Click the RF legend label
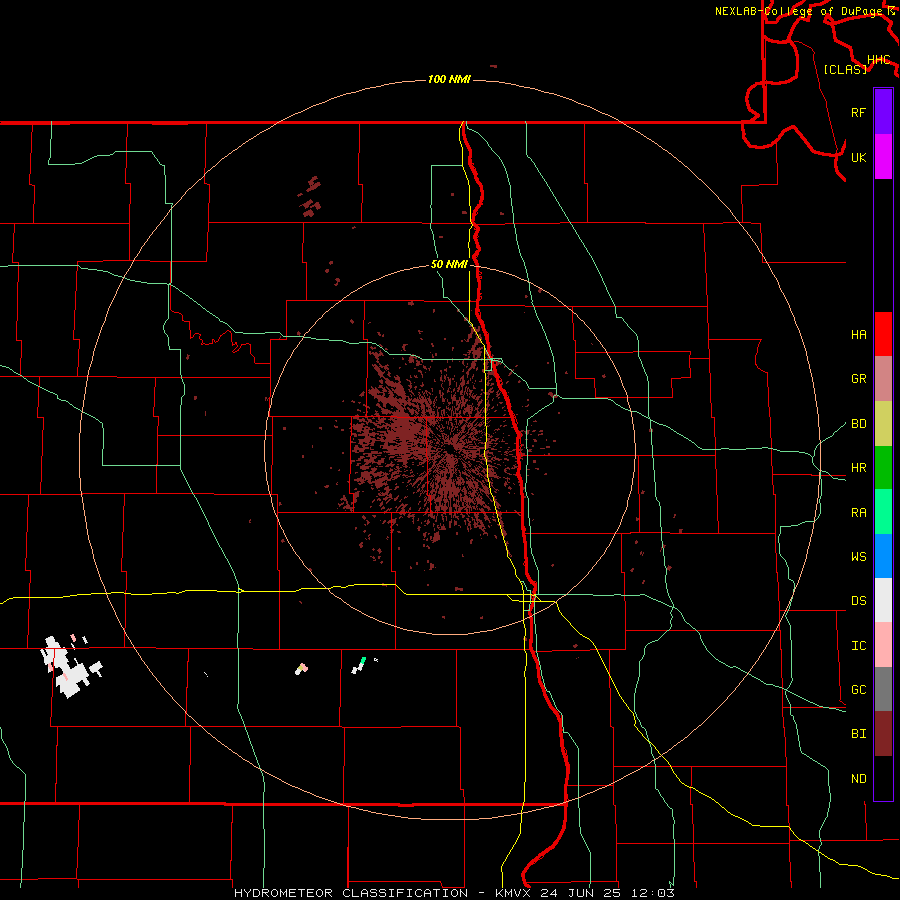 [x=859, y=112]
